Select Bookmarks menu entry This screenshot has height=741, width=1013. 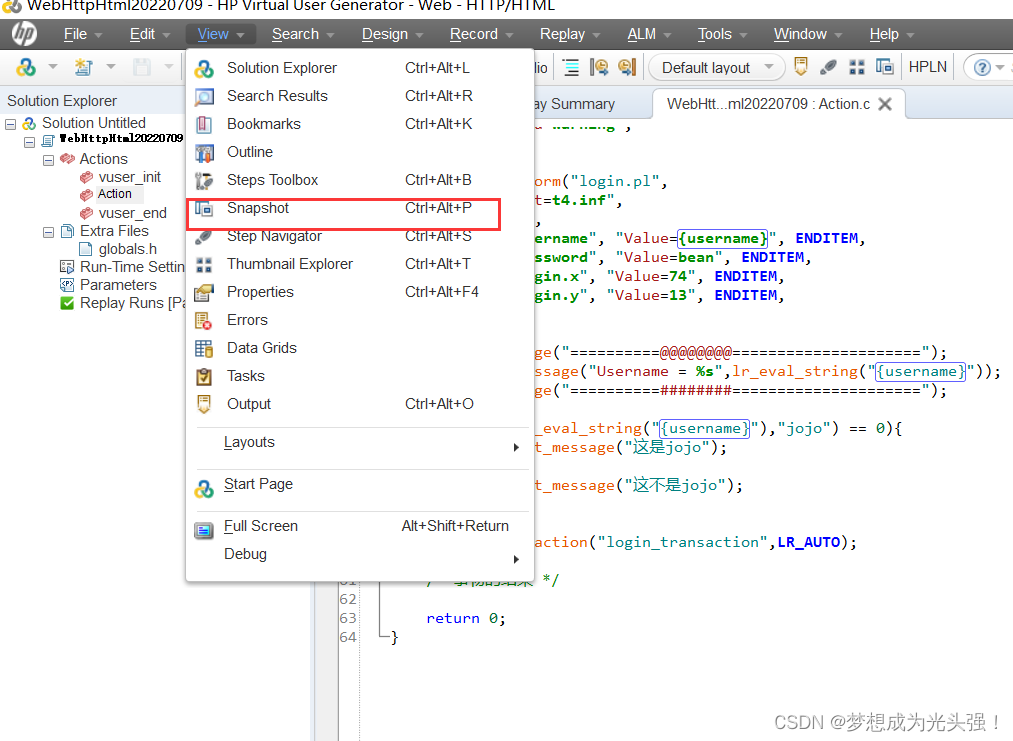(x=359, y=124)
